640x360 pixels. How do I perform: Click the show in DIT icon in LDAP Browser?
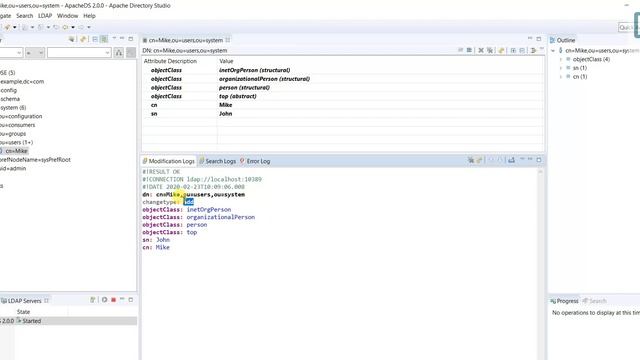pos(72,39)
